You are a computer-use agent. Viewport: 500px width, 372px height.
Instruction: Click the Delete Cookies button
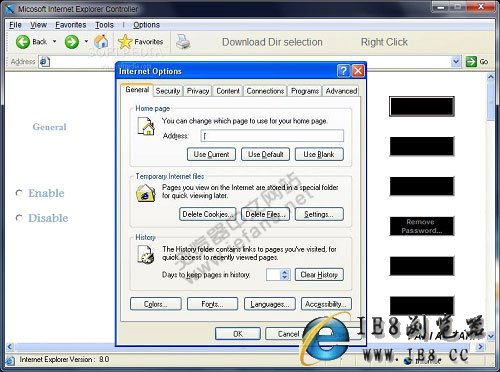208,214
